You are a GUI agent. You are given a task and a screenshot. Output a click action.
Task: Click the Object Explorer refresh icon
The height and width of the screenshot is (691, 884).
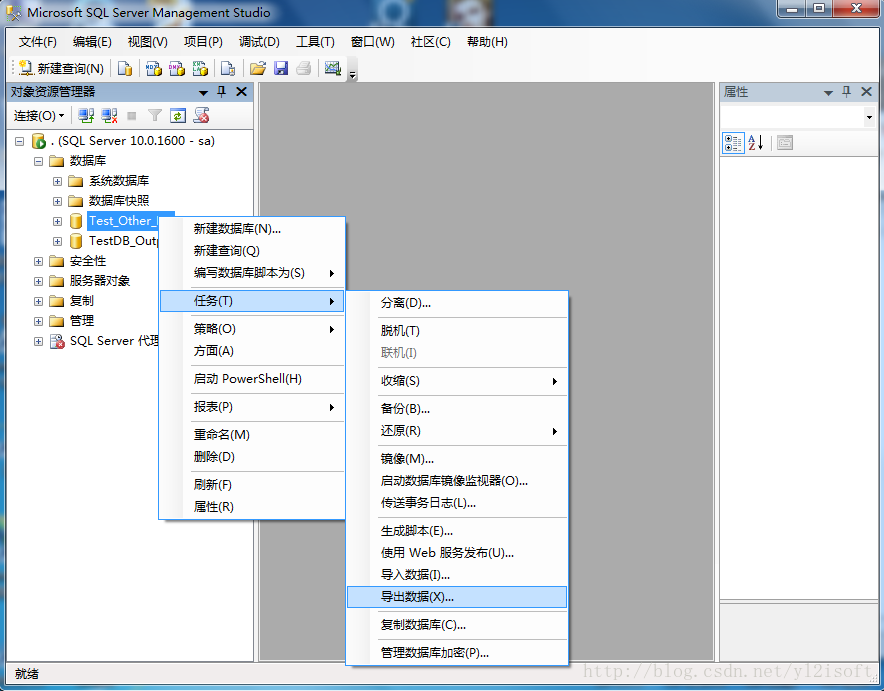click(178, 116)
